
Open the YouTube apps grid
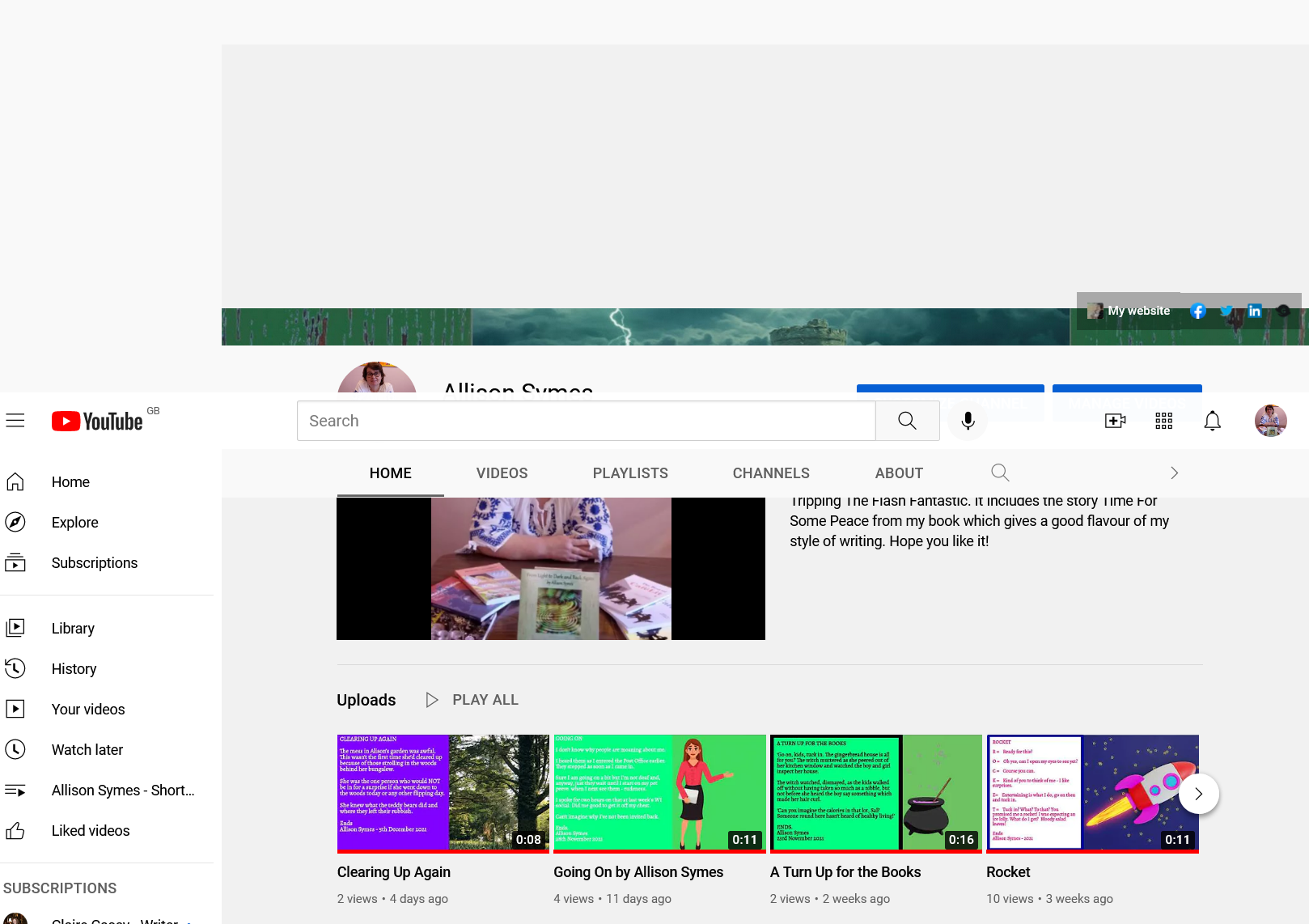click(x=1163, y=421)
